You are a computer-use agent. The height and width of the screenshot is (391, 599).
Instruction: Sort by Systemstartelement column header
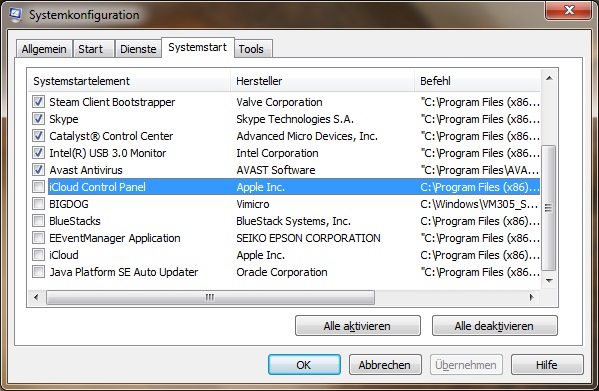click(x=129, y=81)
